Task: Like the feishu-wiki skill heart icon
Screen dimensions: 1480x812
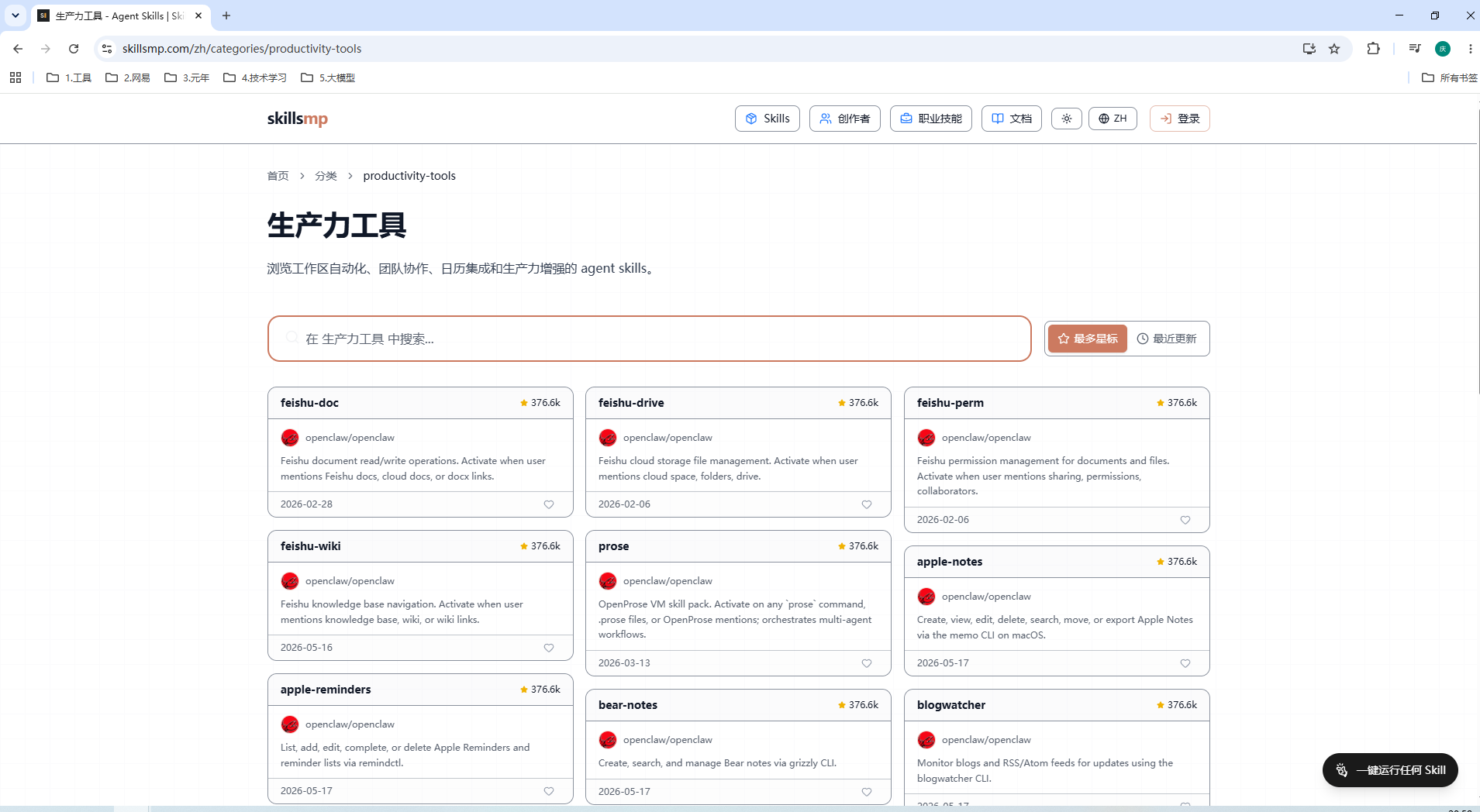Action: (549, 648)
